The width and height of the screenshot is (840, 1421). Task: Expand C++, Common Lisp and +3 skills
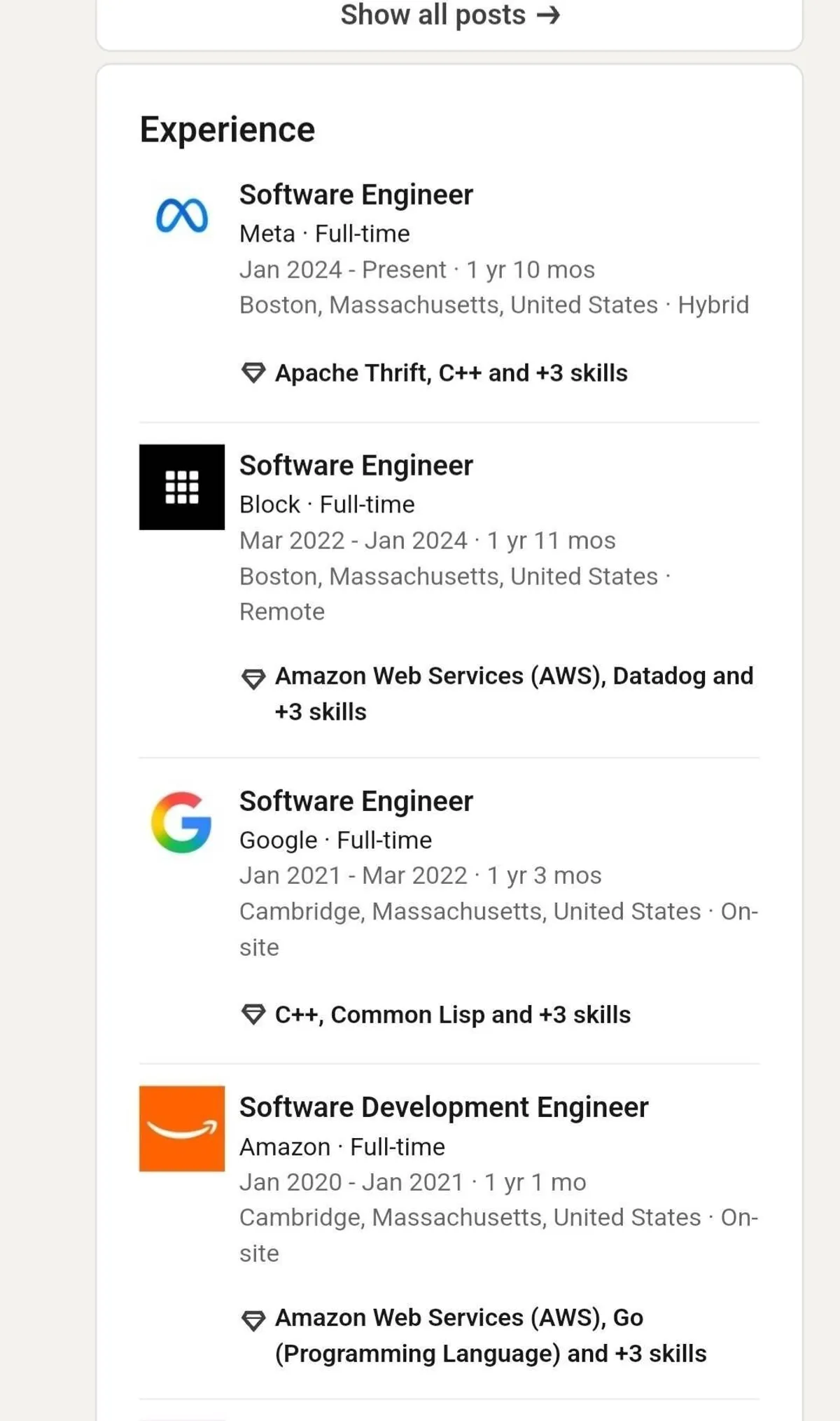tap(452, 1015)
